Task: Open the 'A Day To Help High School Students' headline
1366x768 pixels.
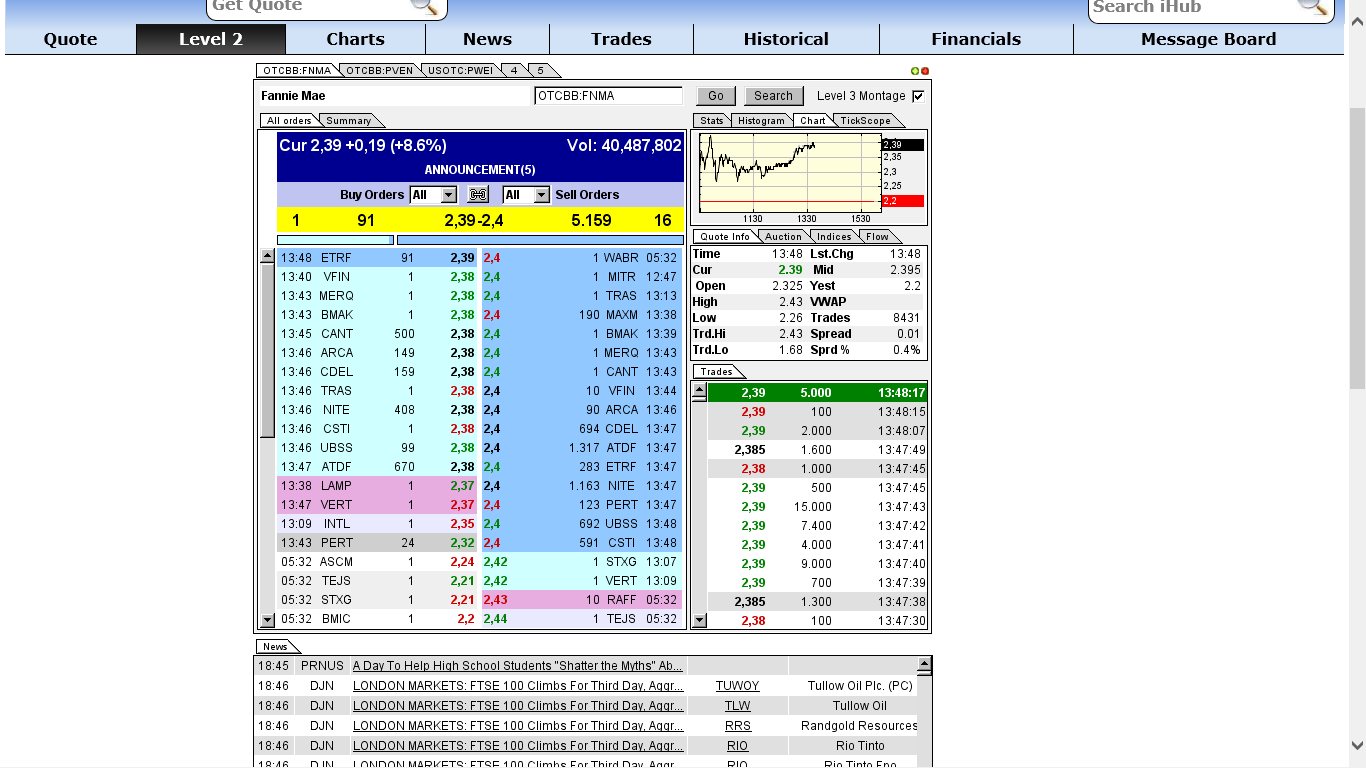Action: click(518, 666)
